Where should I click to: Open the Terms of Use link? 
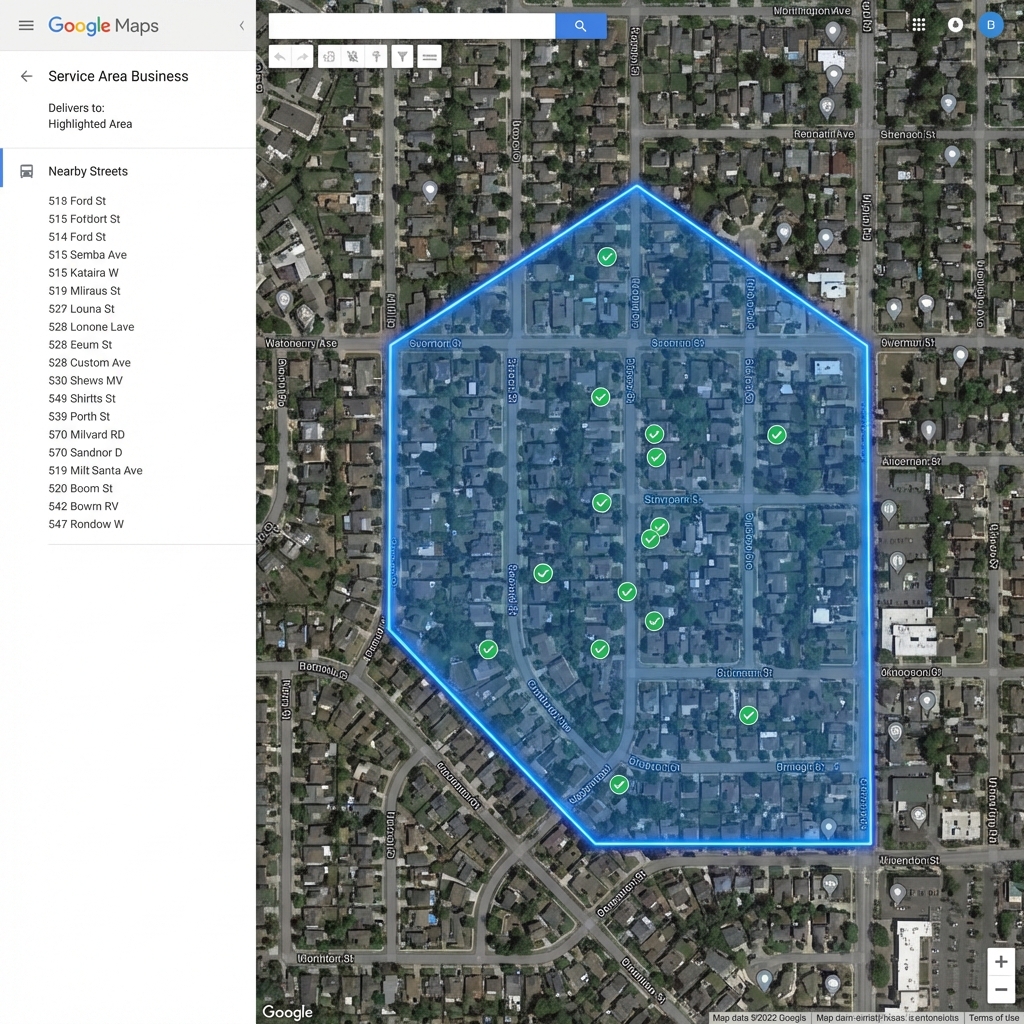993,1016
